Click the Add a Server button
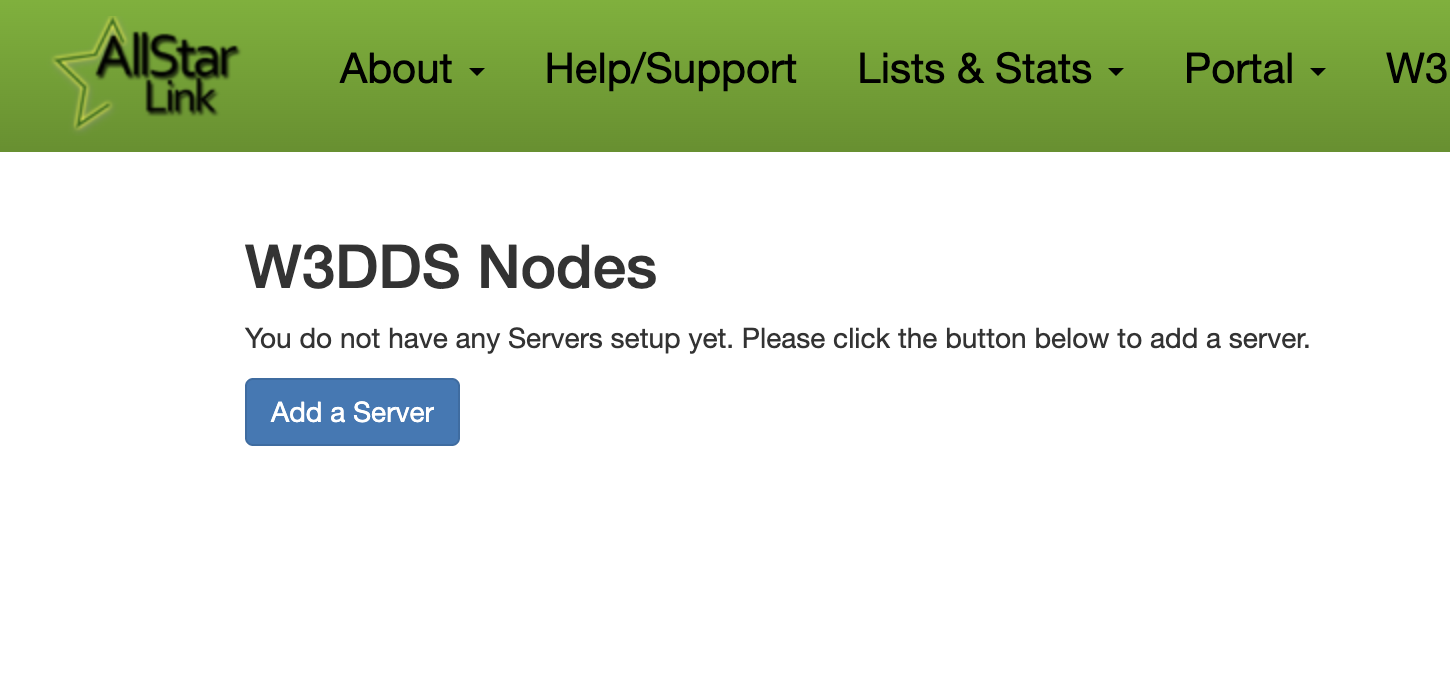The width and height of the screenshot is (1450, 700). [x=352, y=412]
